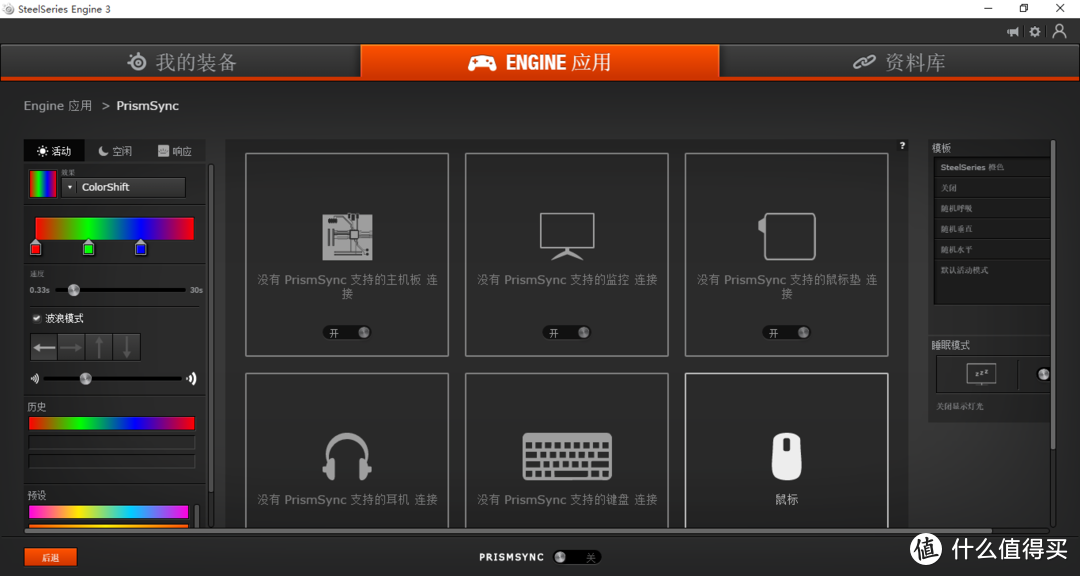Screen dimensions: 1080x576
Task: Click the headphones device icon
Action: coord(347,456)
